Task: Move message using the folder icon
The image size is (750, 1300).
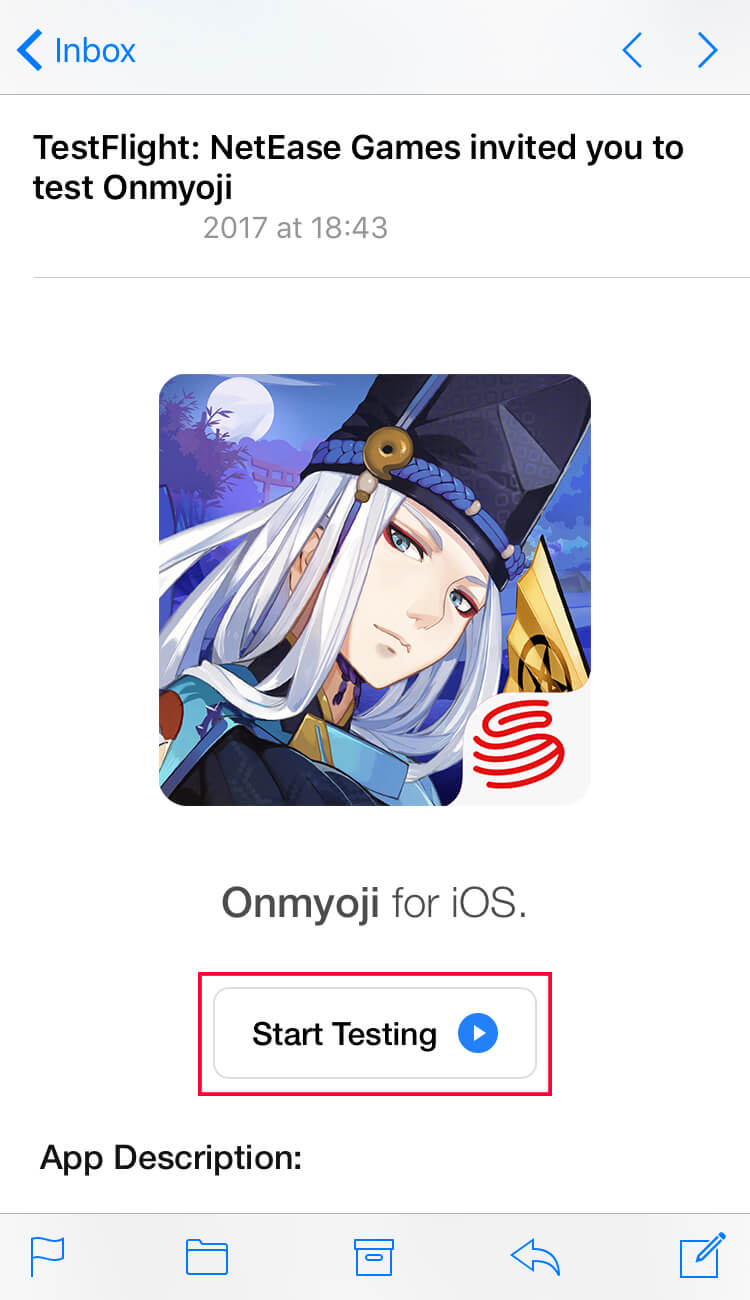Action: [x=207, y=1257]
